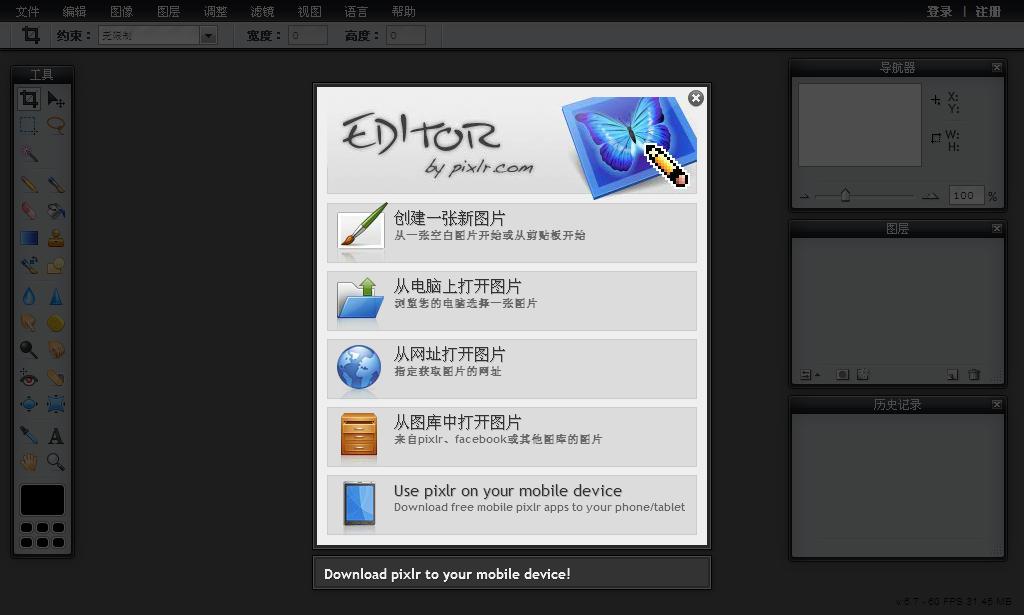
Task: Pick the Type tool letter A
Action: (56, 435)
